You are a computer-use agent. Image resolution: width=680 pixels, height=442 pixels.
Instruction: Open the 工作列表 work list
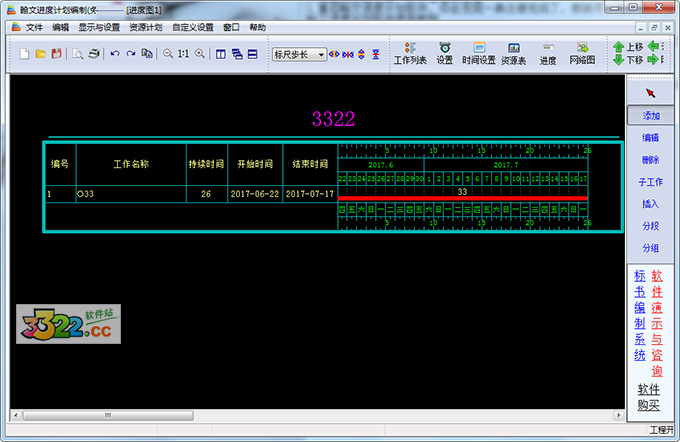[x=410, y=53]
